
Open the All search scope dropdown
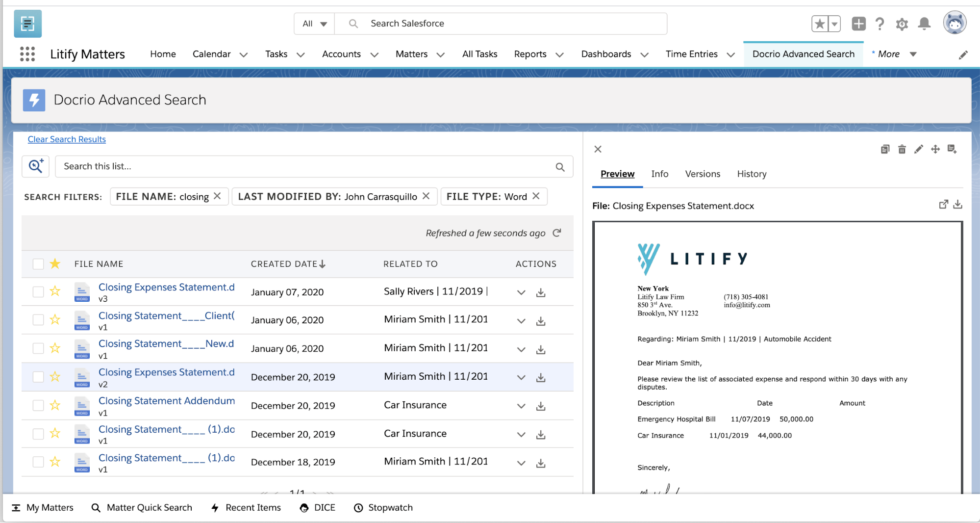click(314, 24)
